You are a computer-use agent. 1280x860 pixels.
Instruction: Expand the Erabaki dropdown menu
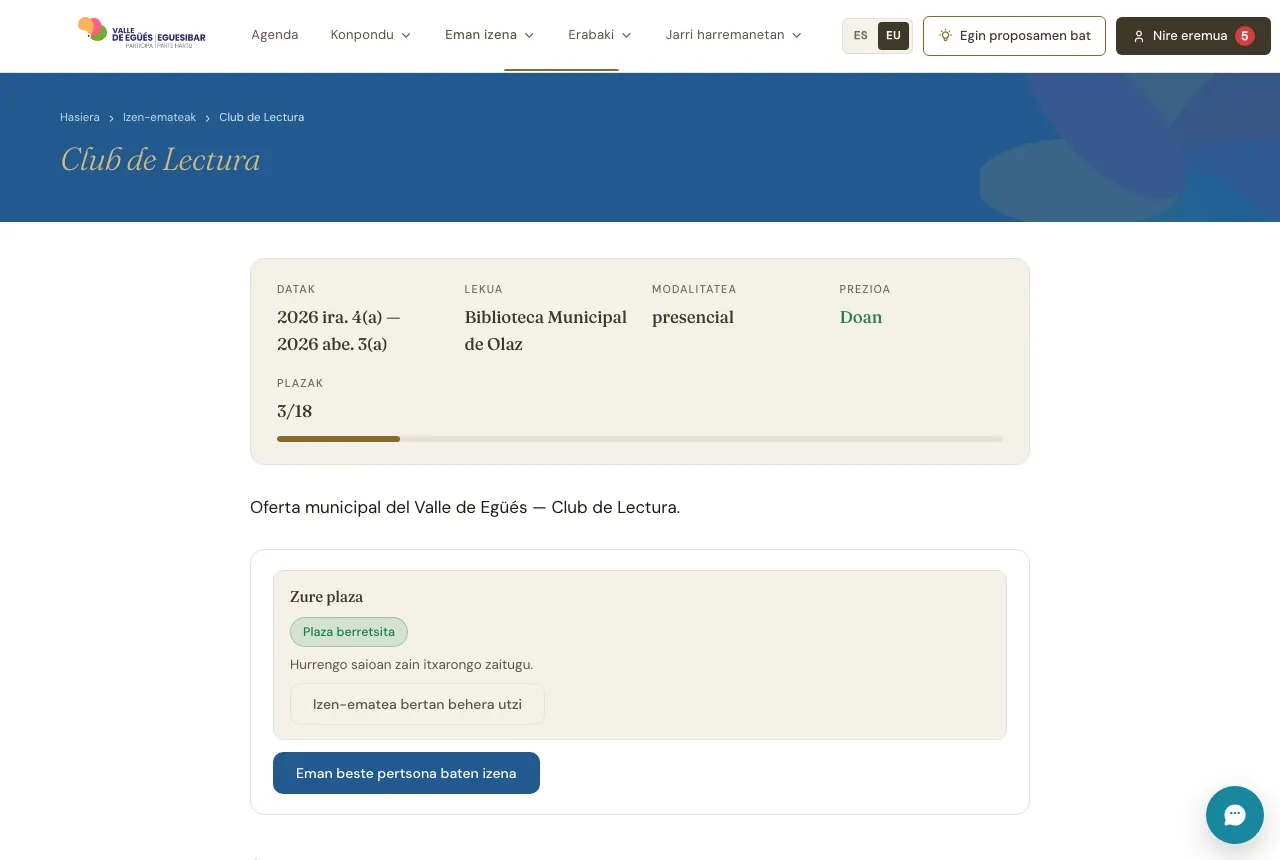[x=600, y=35]
